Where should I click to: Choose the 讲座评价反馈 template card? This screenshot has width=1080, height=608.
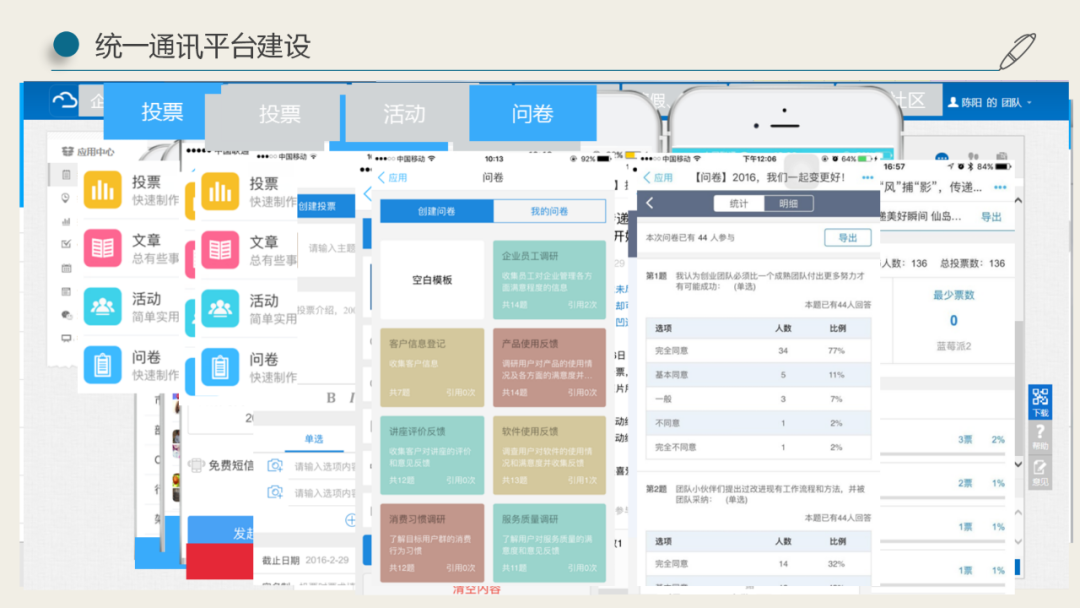[x=432, y=454]
